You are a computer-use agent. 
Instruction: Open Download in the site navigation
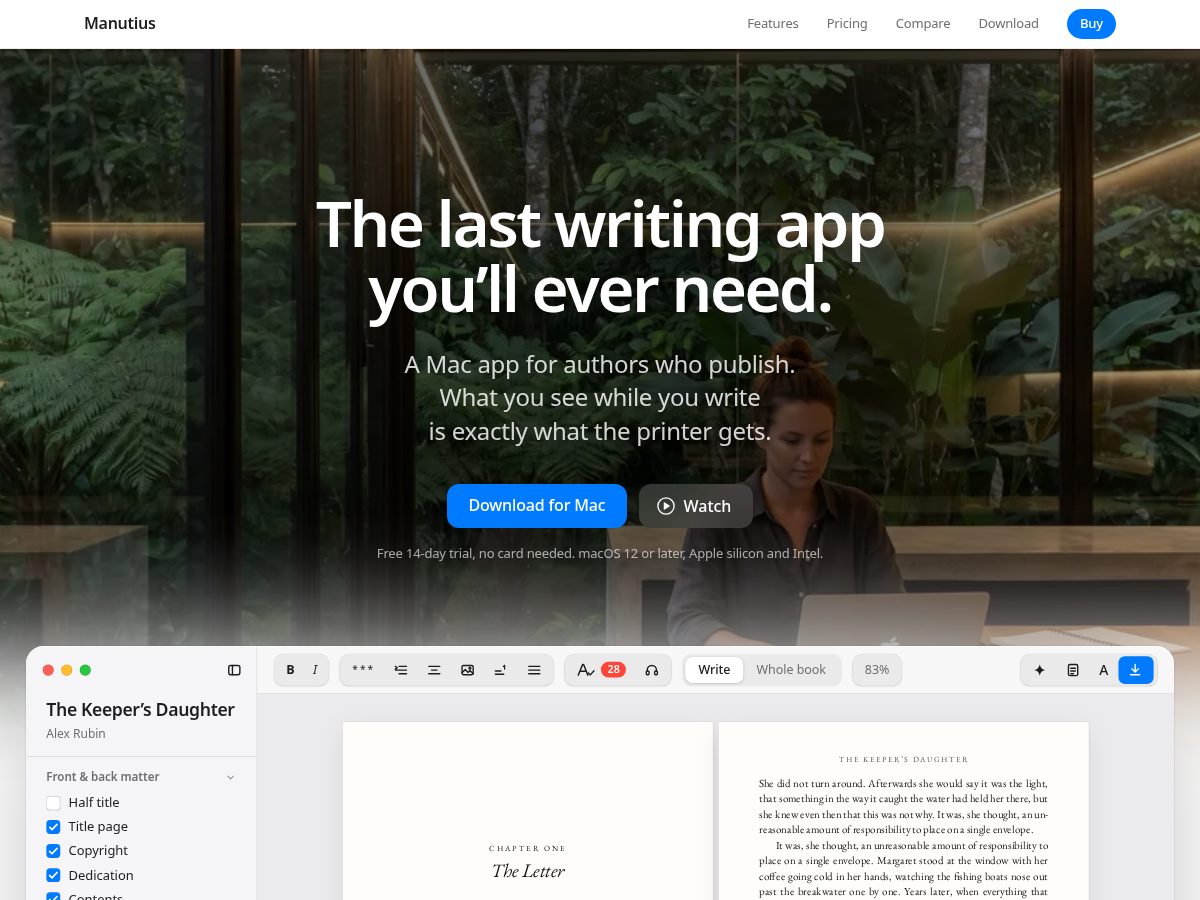click(x=1008, y=23)
